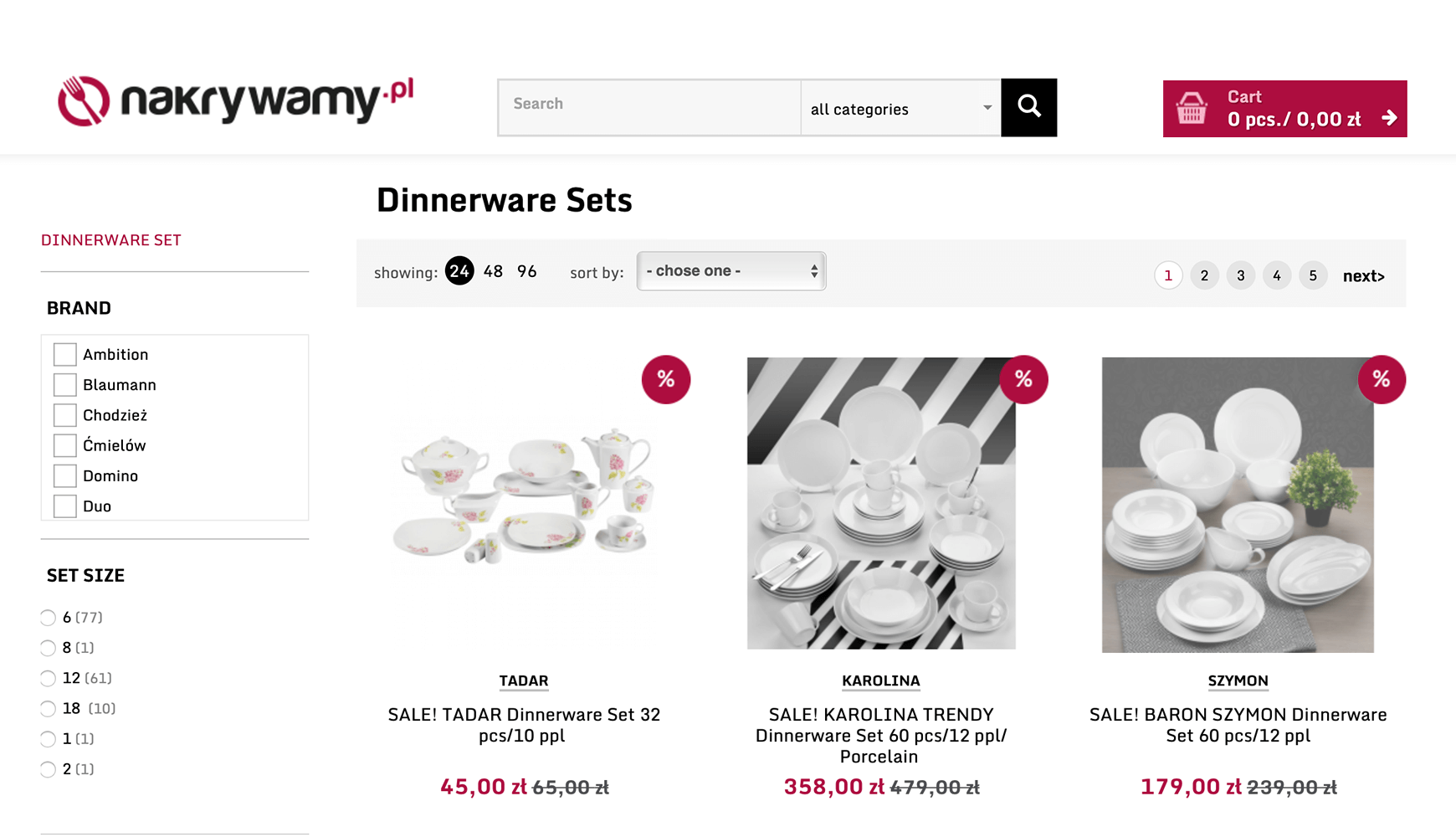This screenshot has width=1456, height=837.
Task: Open the DINNERWARE SET category link
Action: coord(111,240)
